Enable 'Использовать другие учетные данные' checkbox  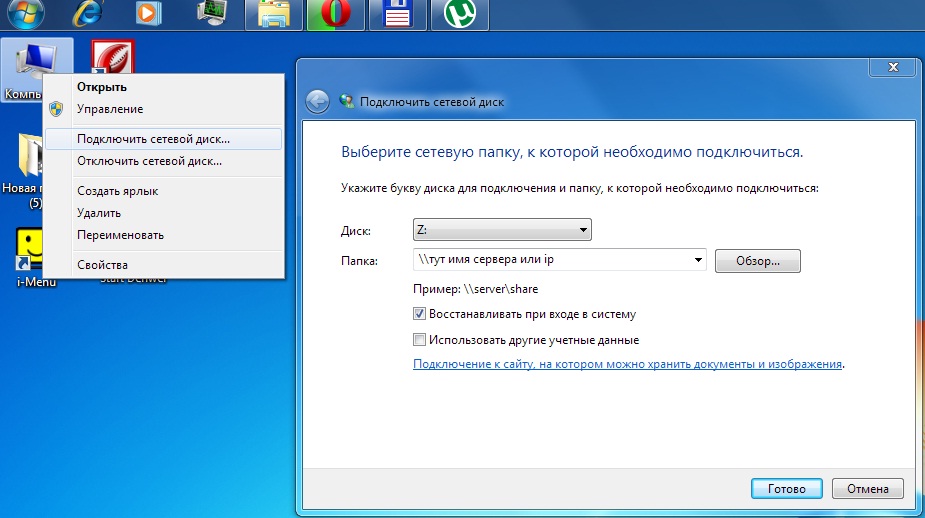(420, 340)
